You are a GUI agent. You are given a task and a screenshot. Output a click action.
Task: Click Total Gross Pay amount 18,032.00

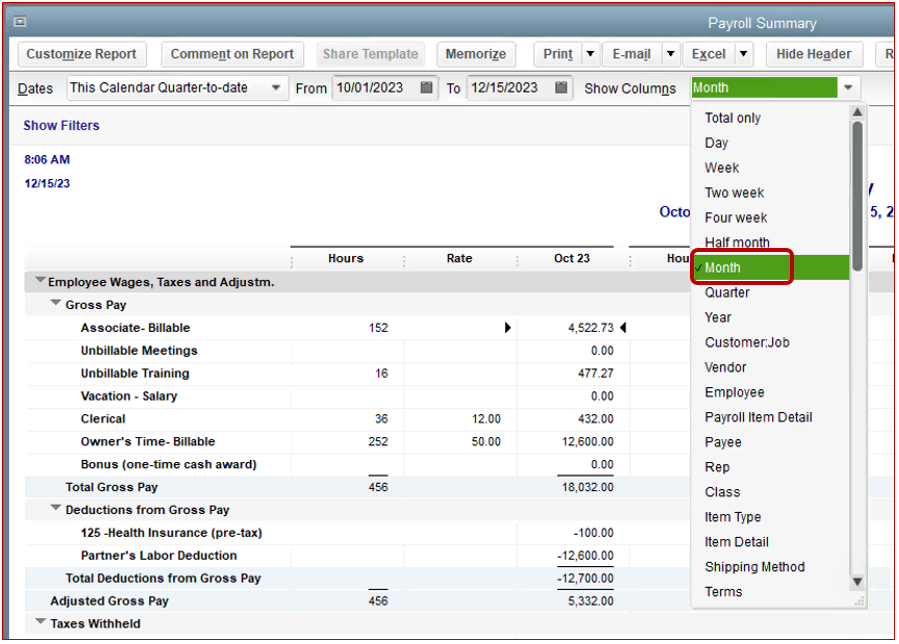click(x=588, y=487)
